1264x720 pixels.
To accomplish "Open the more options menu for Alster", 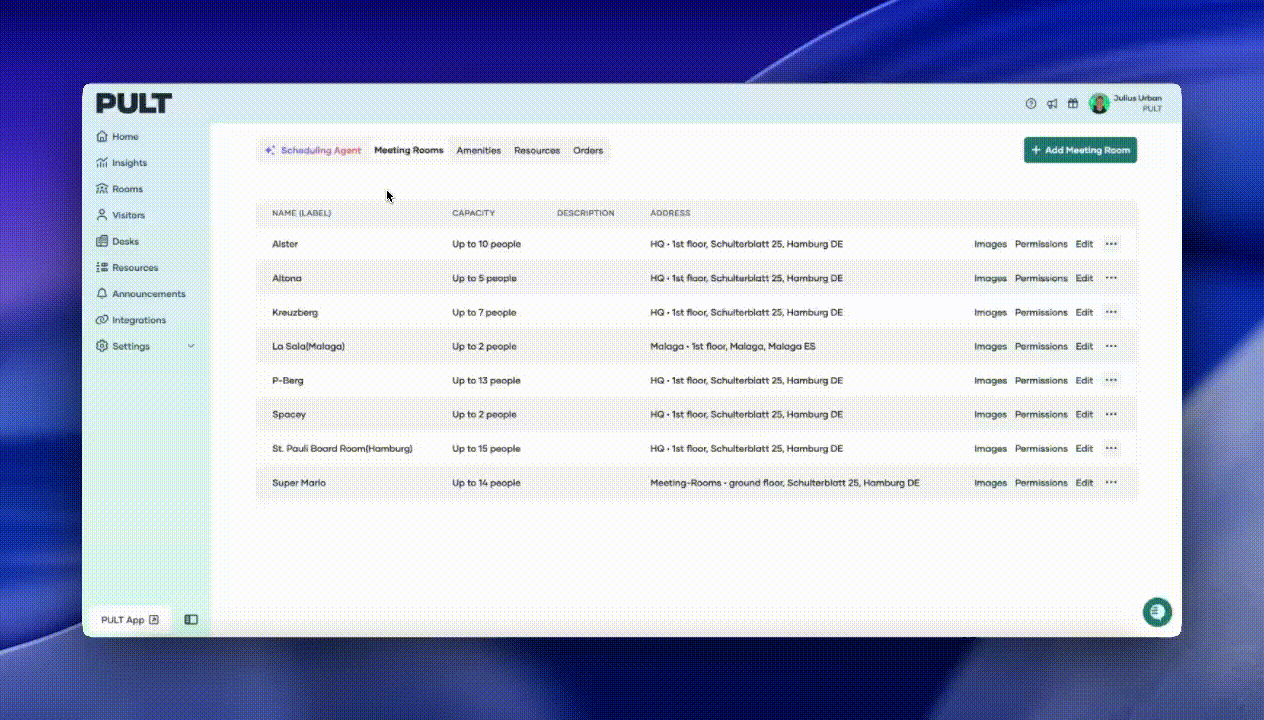I will click(1111, 244).
